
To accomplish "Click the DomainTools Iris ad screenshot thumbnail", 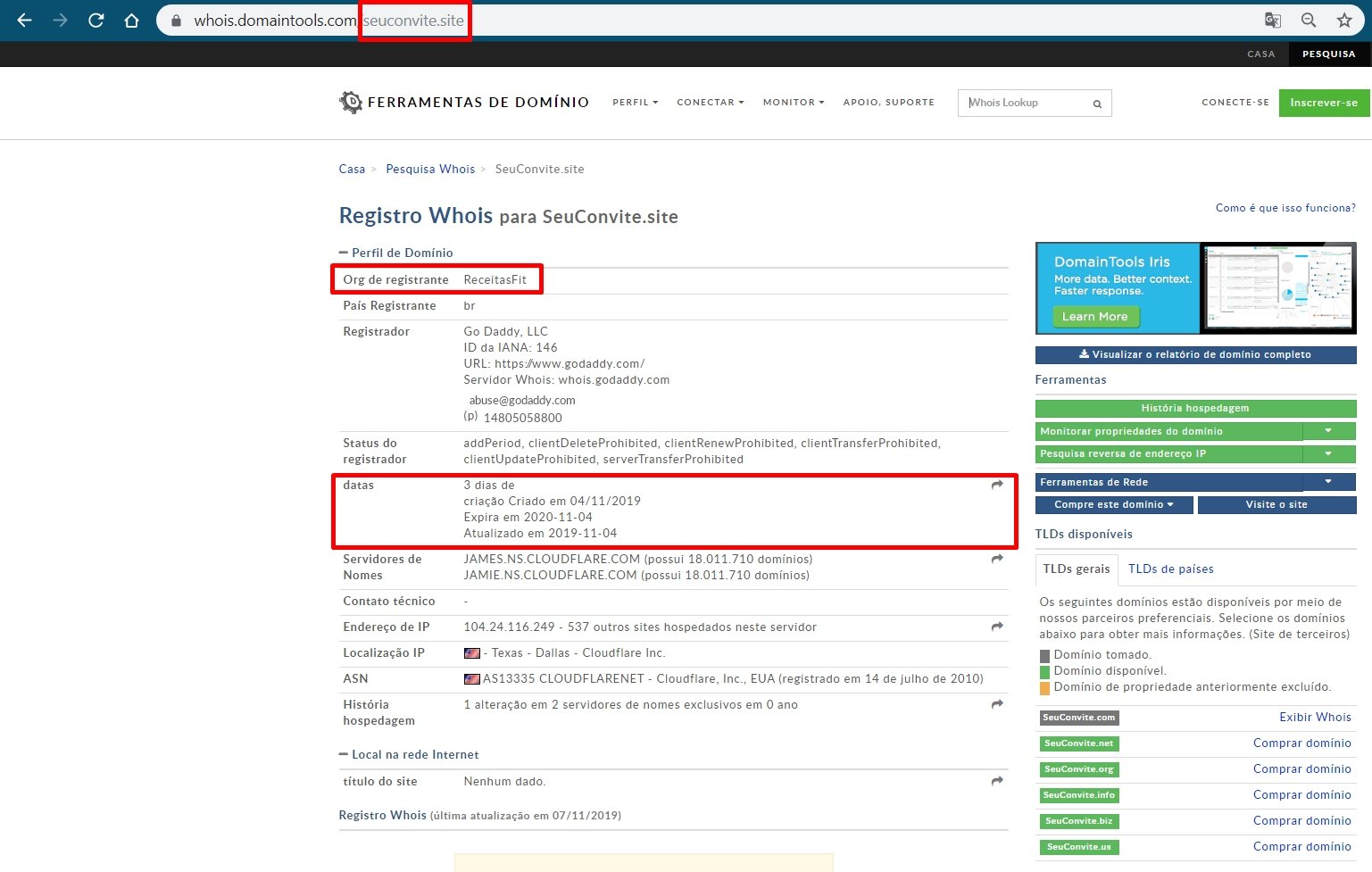I will point(1277,287).
